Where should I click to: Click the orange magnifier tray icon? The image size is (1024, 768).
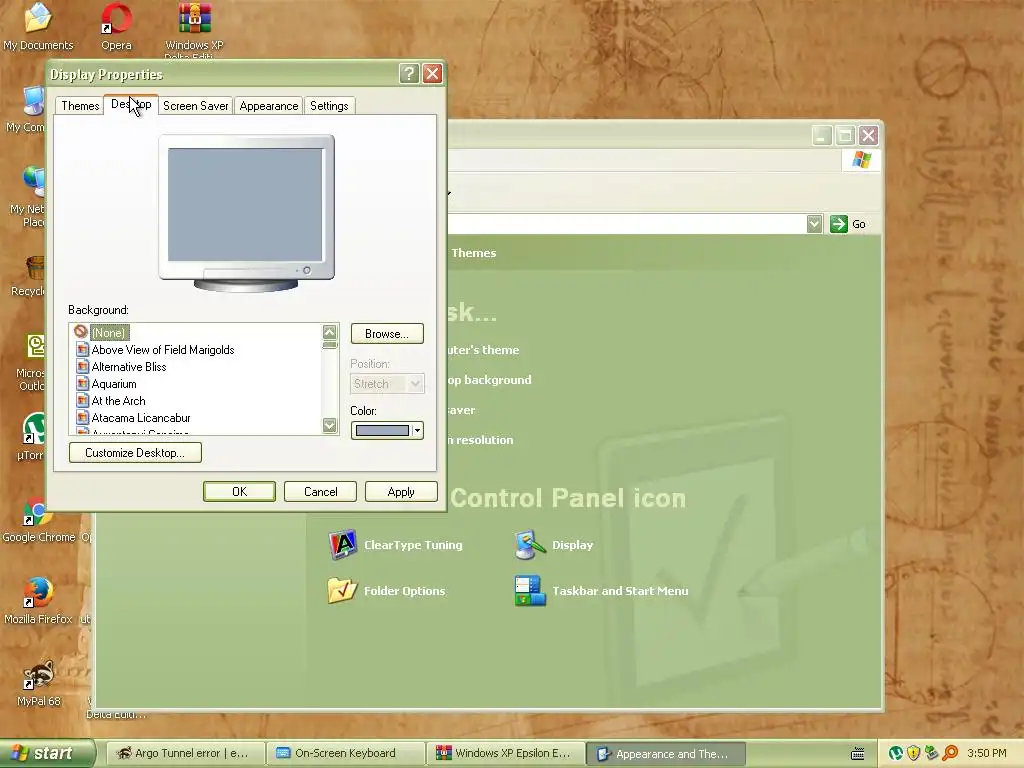pyautogui.click(x=950, y=753)
